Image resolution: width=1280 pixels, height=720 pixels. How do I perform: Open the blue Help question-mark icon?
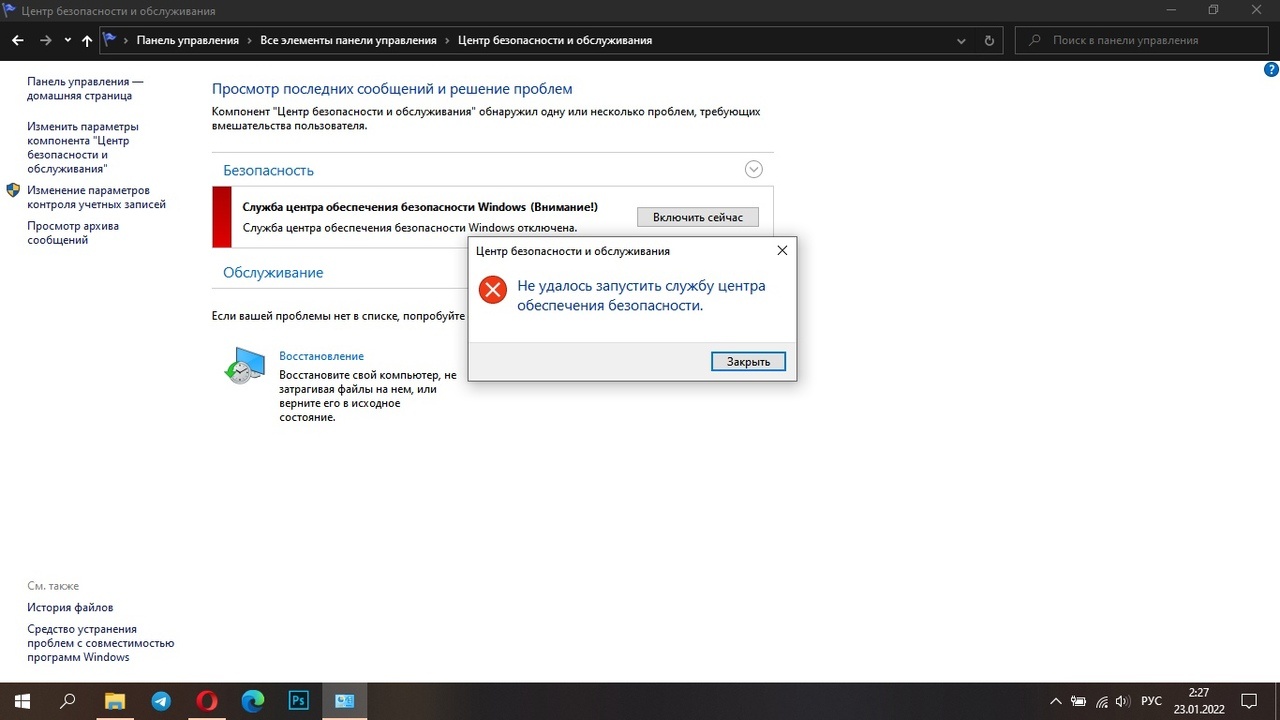1272,69
